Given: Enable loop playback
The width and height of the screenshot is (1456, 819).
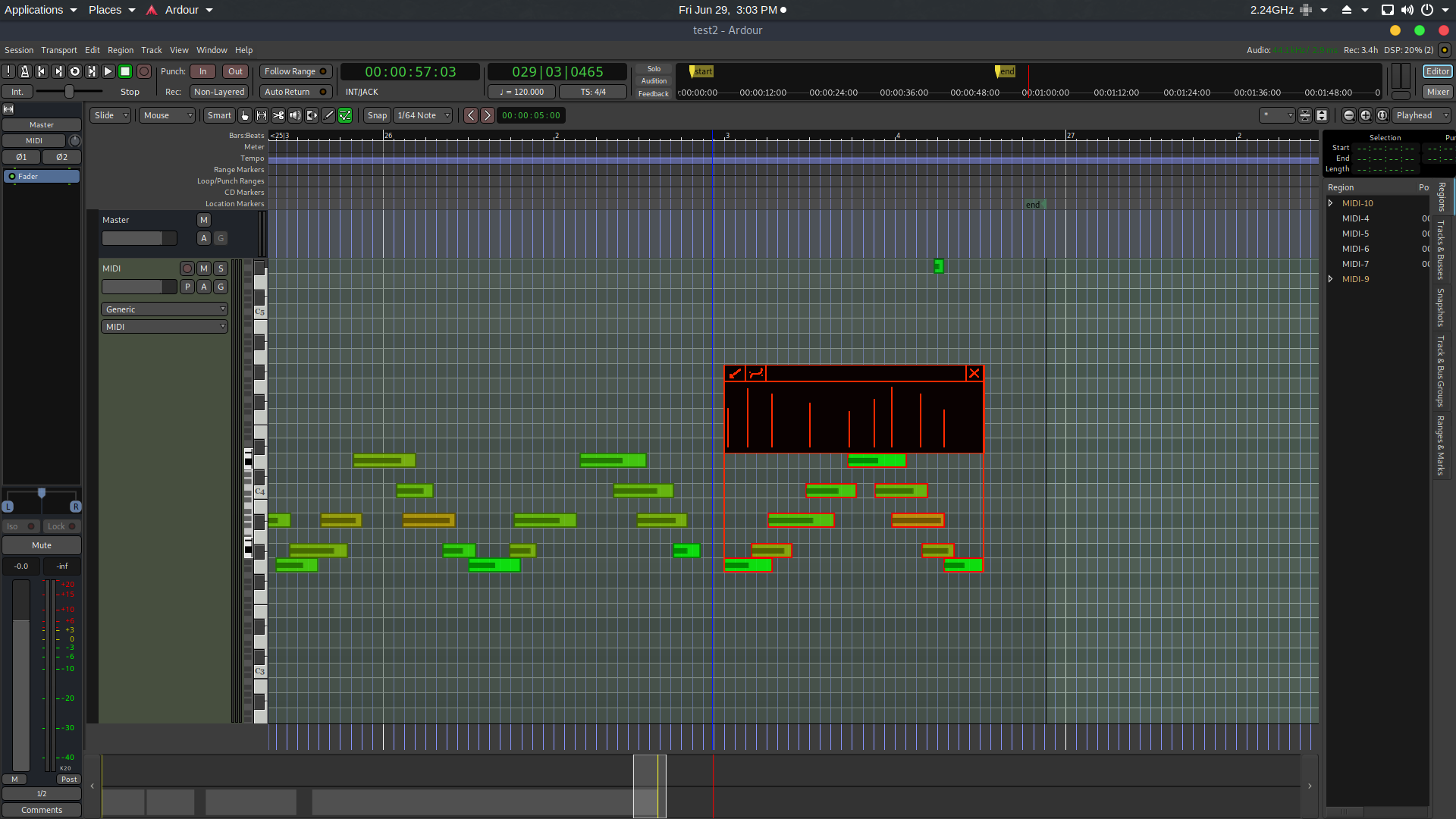Looking at the screenshot, I should click(74, 71).
